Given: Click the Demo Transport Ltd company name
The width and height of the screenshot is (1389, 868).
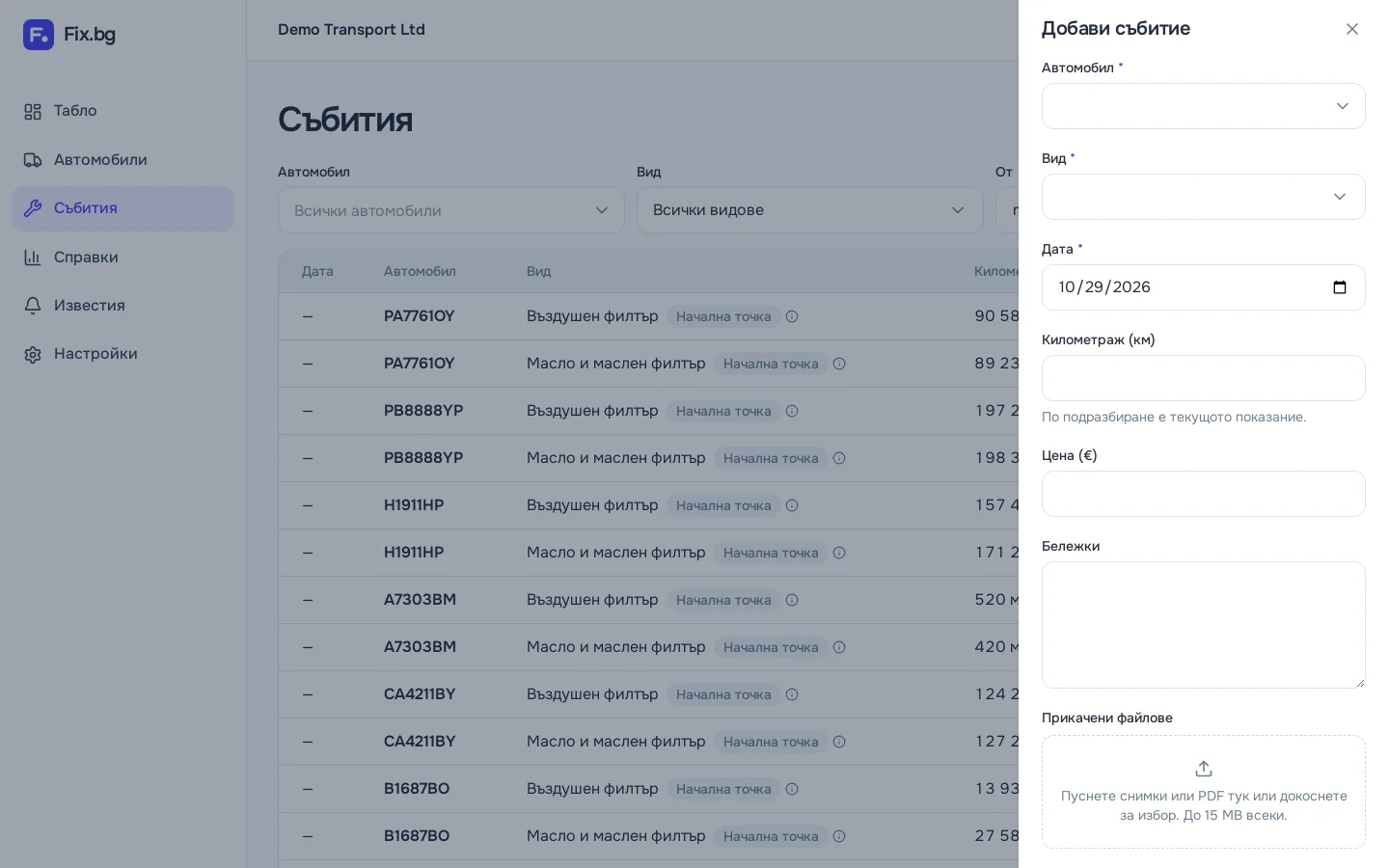Looking at the screenshot, I should [351, 30].
